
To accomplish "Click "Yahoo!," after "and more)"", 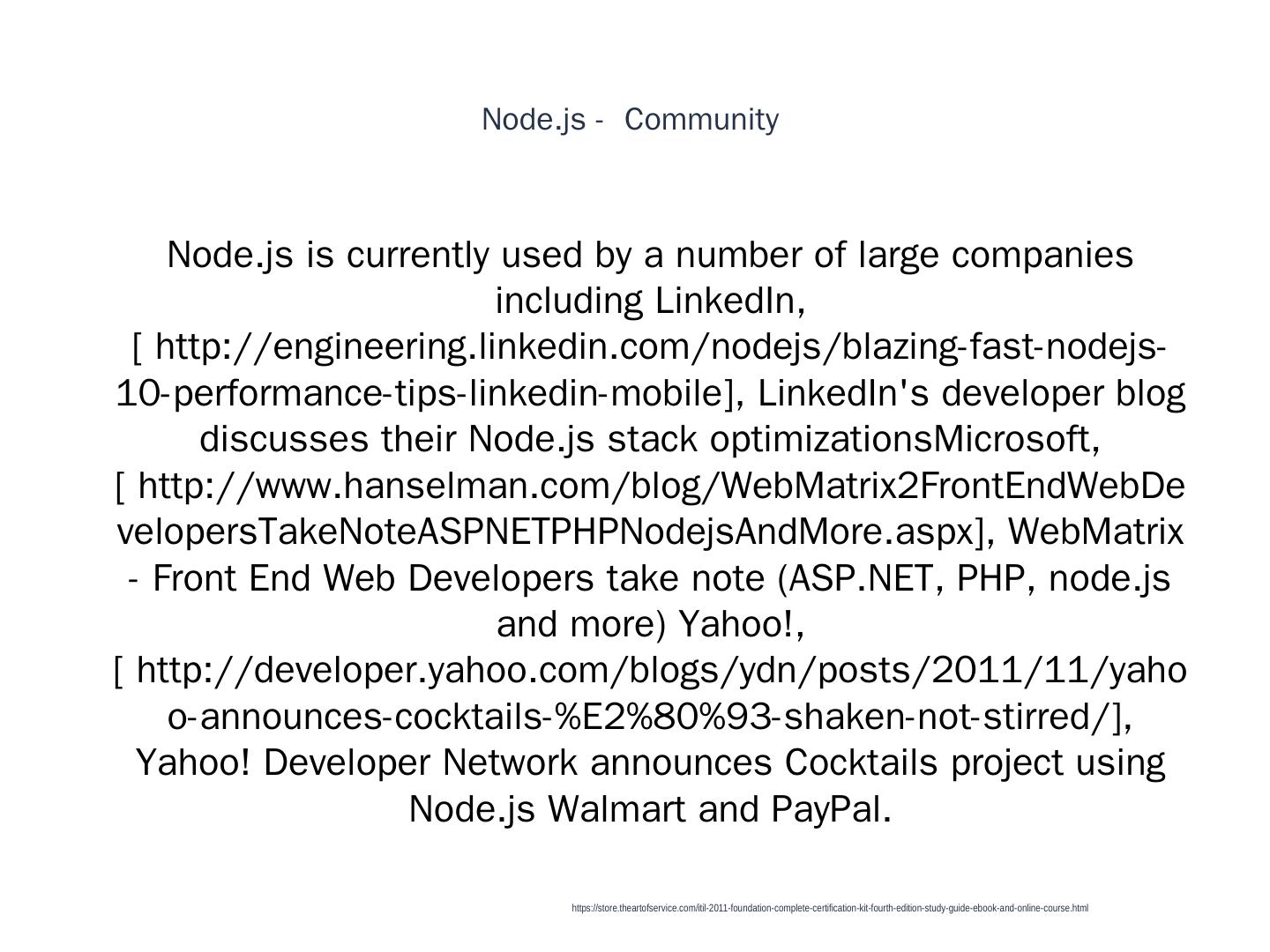I will click(741, 625).
